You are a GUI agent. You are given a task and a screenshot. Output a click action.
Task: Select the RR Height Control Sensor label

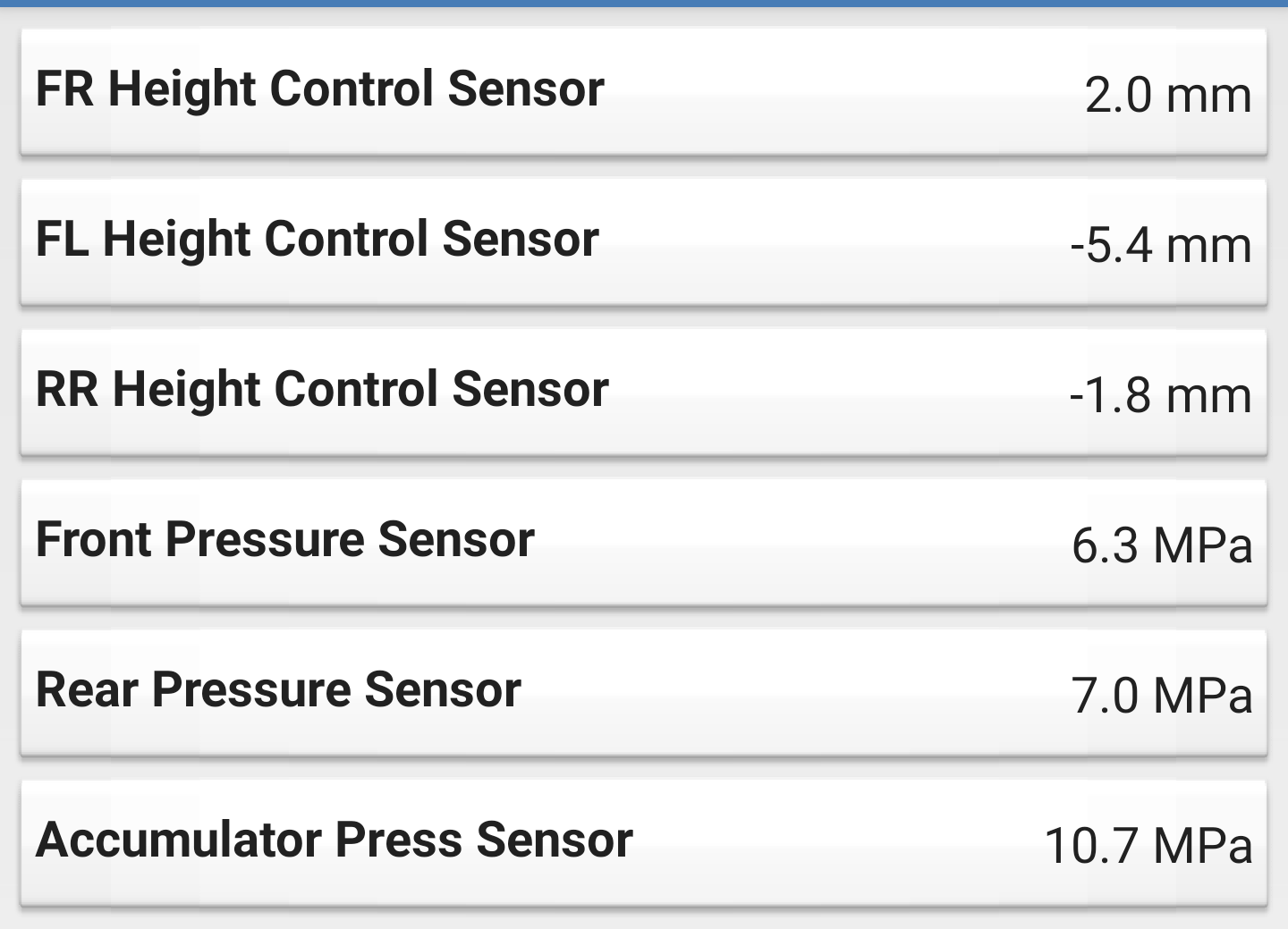pyautogui.click(x=323, y=391)
